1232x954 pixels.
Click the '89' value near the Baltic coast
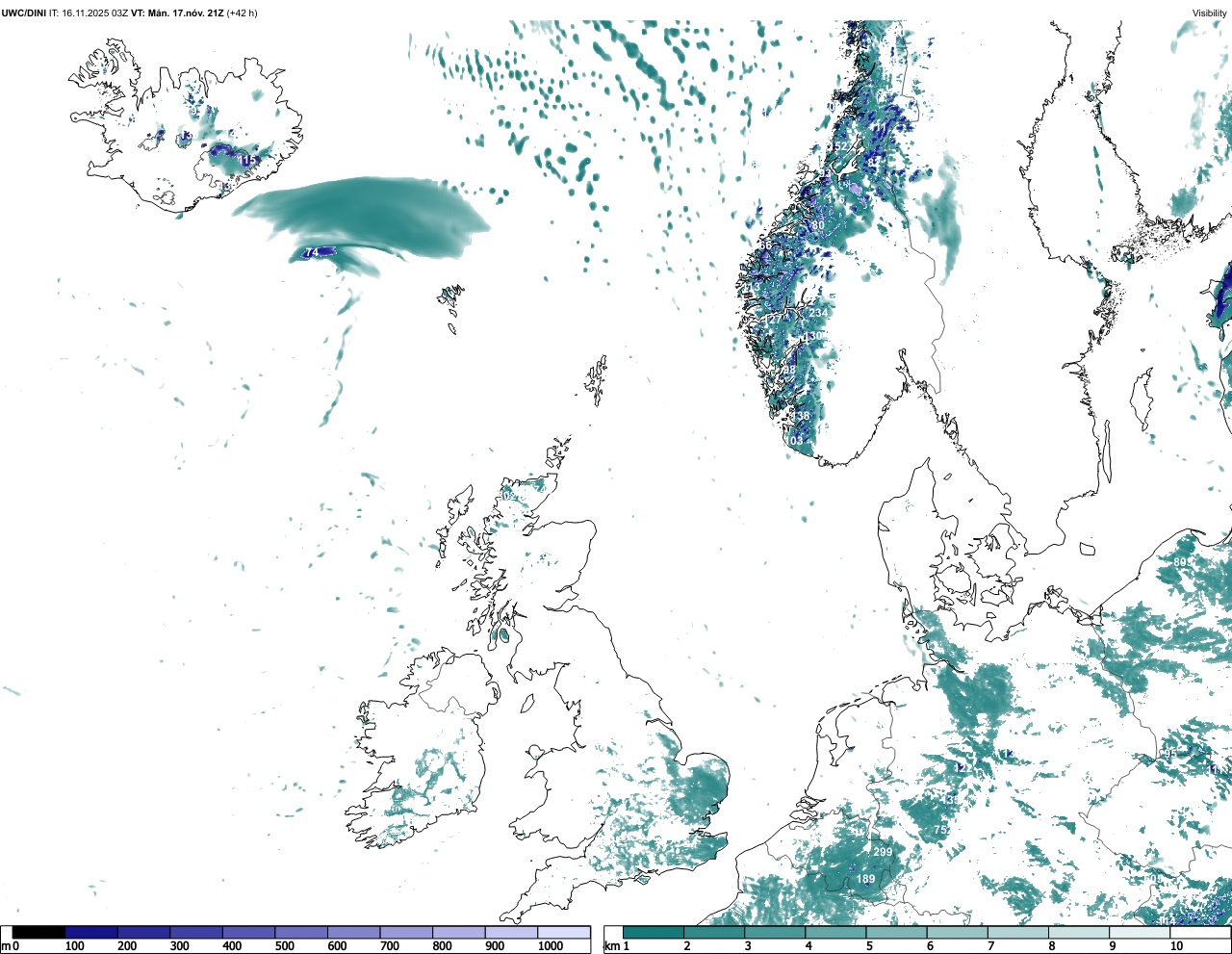point(1180,562)
